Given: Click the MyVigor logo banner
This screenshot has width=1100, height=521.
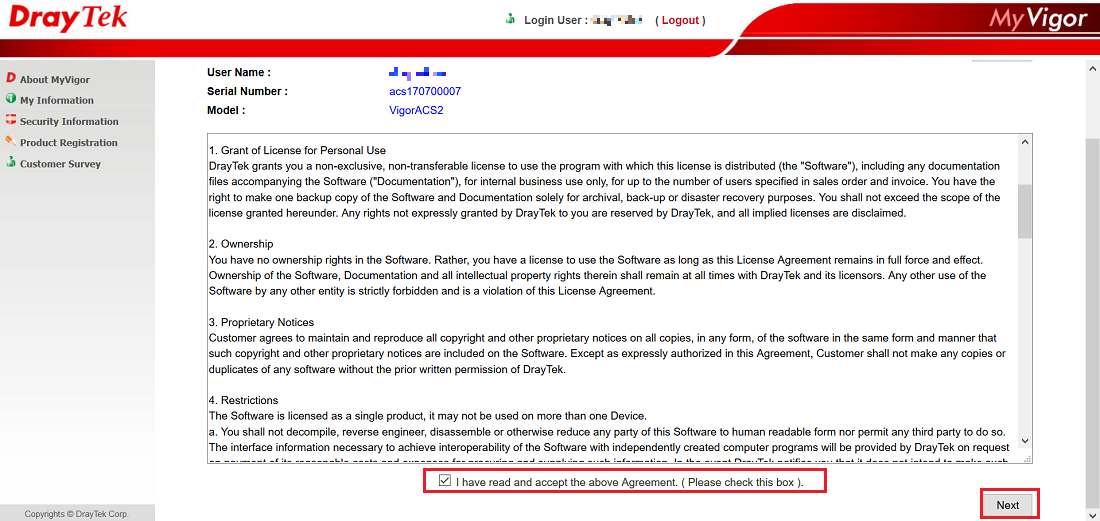Looking at the screenshot, I should coord(1038,19).
